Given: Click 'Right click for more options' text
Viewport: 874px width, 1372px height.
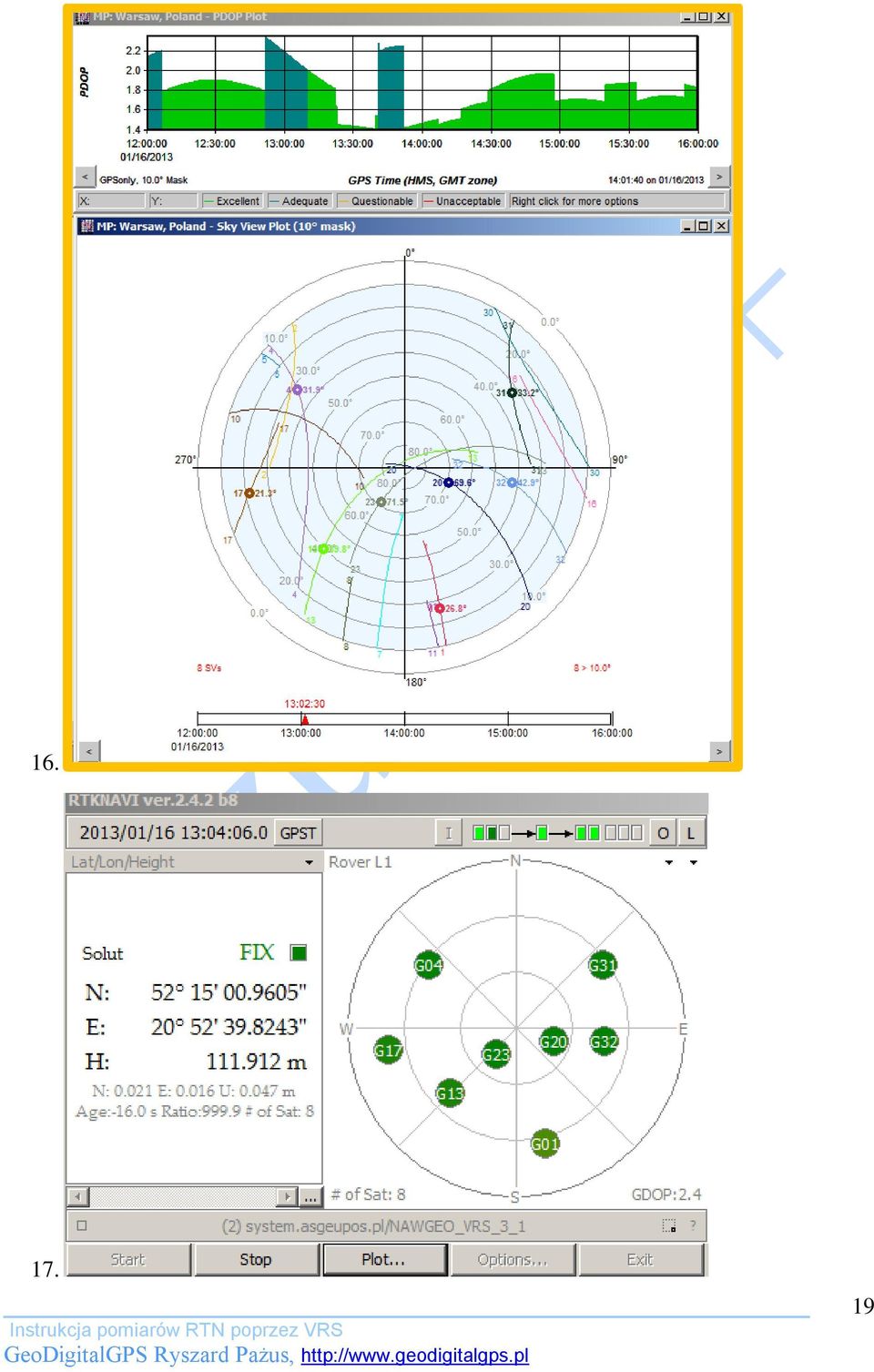Looking at the screenshot, I should (x=574, y=201).
